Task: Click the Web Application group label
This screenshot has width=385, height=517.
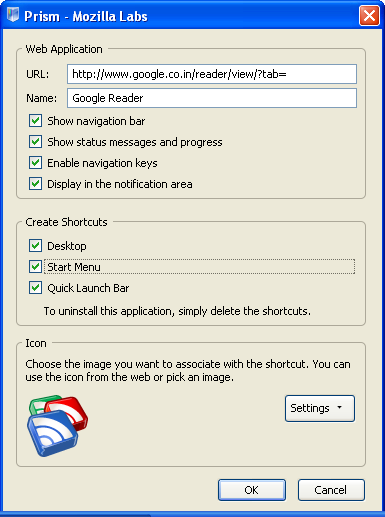Action: pos(64,49)
